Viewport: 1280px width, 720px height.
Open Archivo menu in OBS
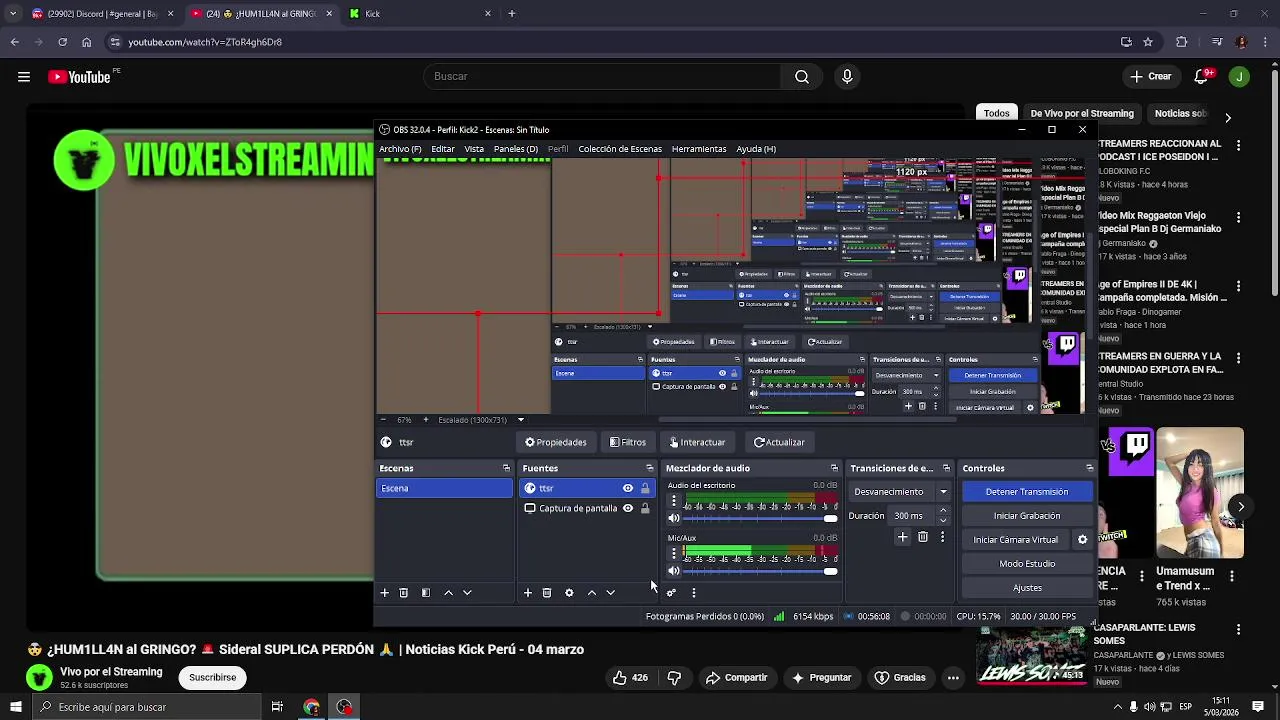pyautogui.click(x=400, y=149)
